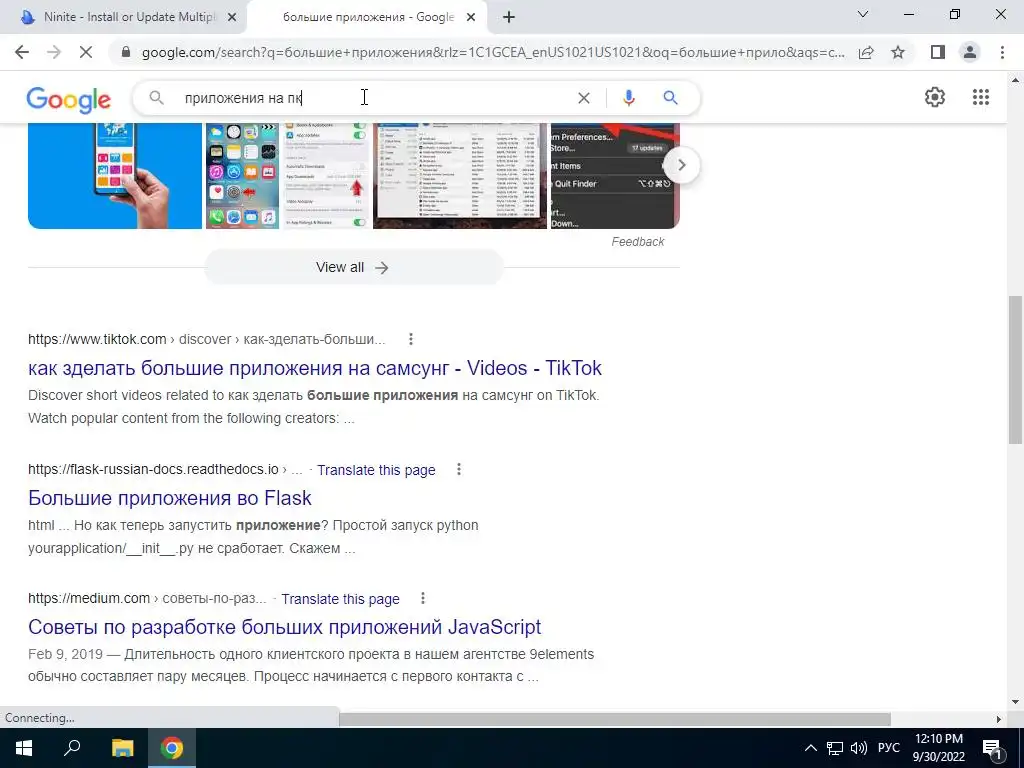Submit search with blue magnifier icon
The height and width of the screenshot is (768, 1024).
tap(670, 98)
